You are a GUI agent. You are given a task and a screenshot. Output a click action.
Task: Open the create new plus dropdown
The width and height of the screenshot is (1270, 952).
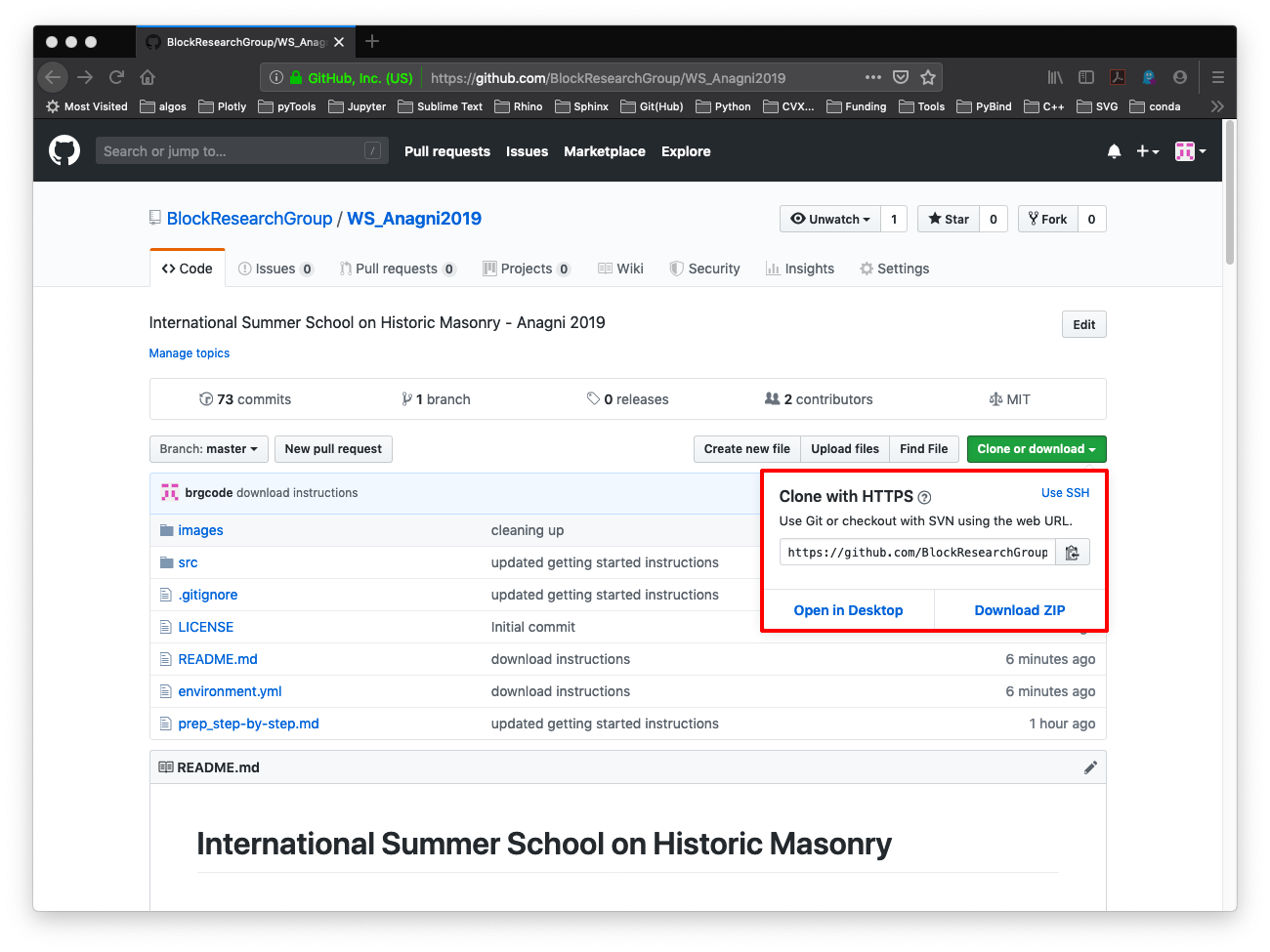point(1148,151)
